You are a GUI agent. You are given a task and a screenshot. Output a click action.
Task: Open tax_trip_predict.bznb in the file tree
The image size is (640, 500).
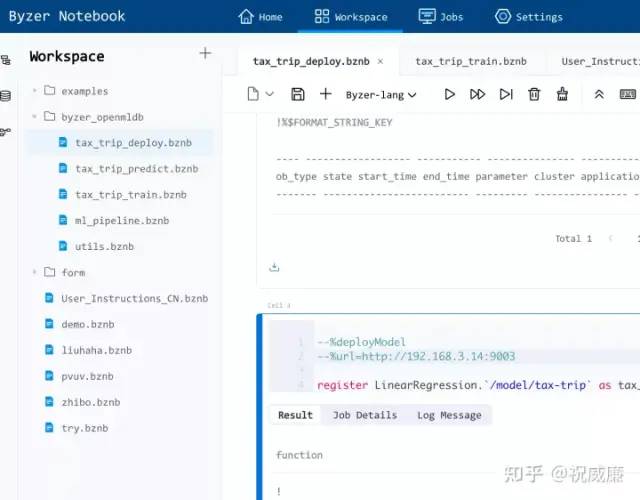(x=136, y=169)
